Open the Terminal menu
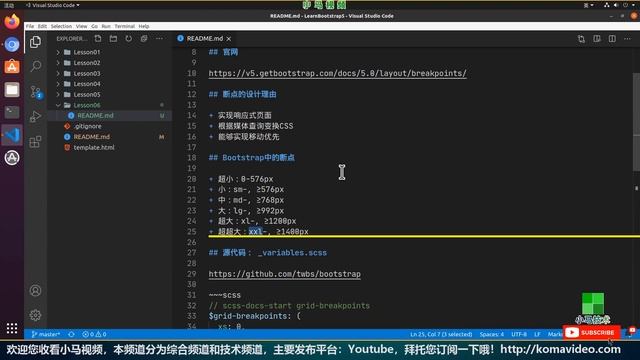Image resolution: width=640 pixels, height=360 pixels. pyautogui.click(x=124, y=26)
